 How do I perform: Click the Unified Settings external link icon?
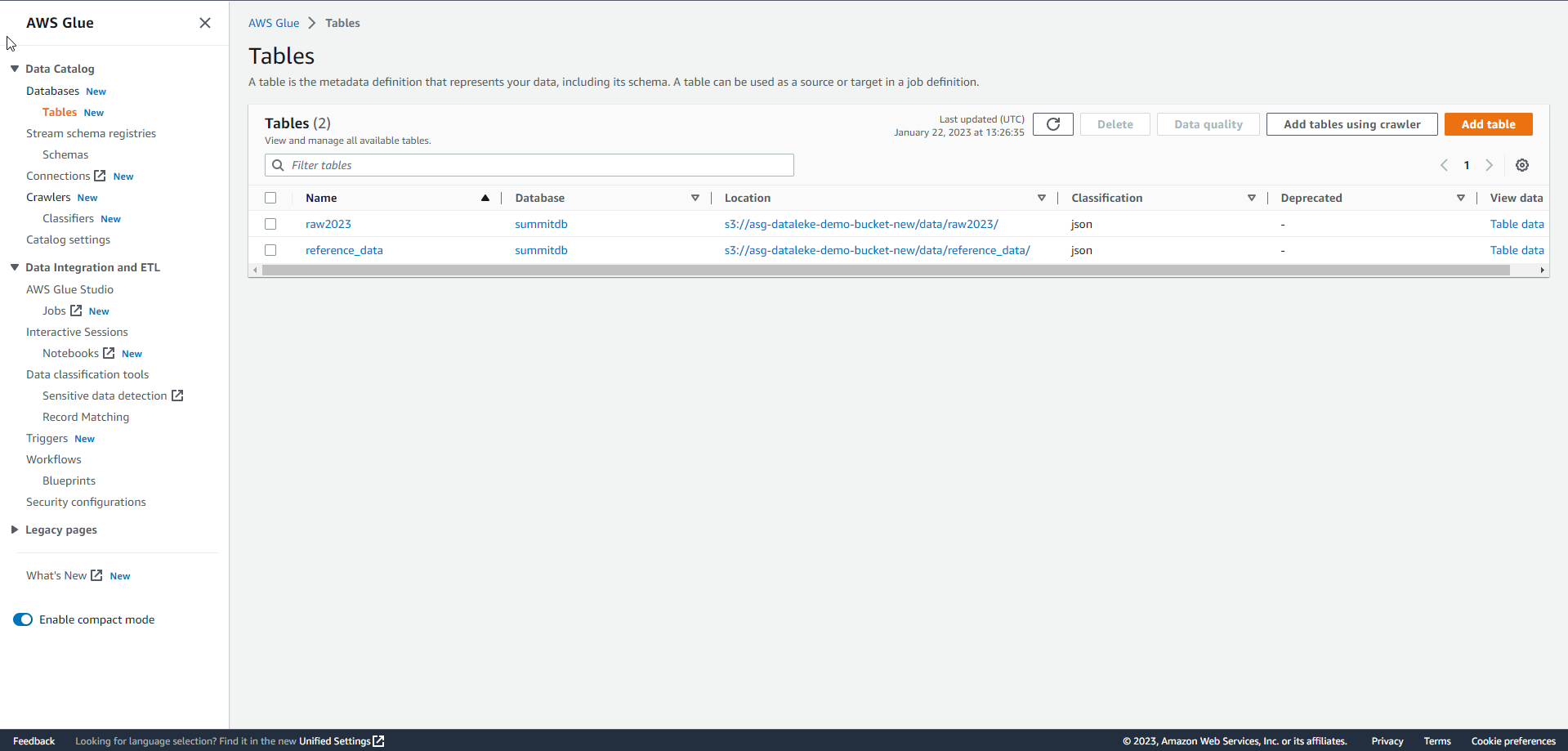[378, 741]
